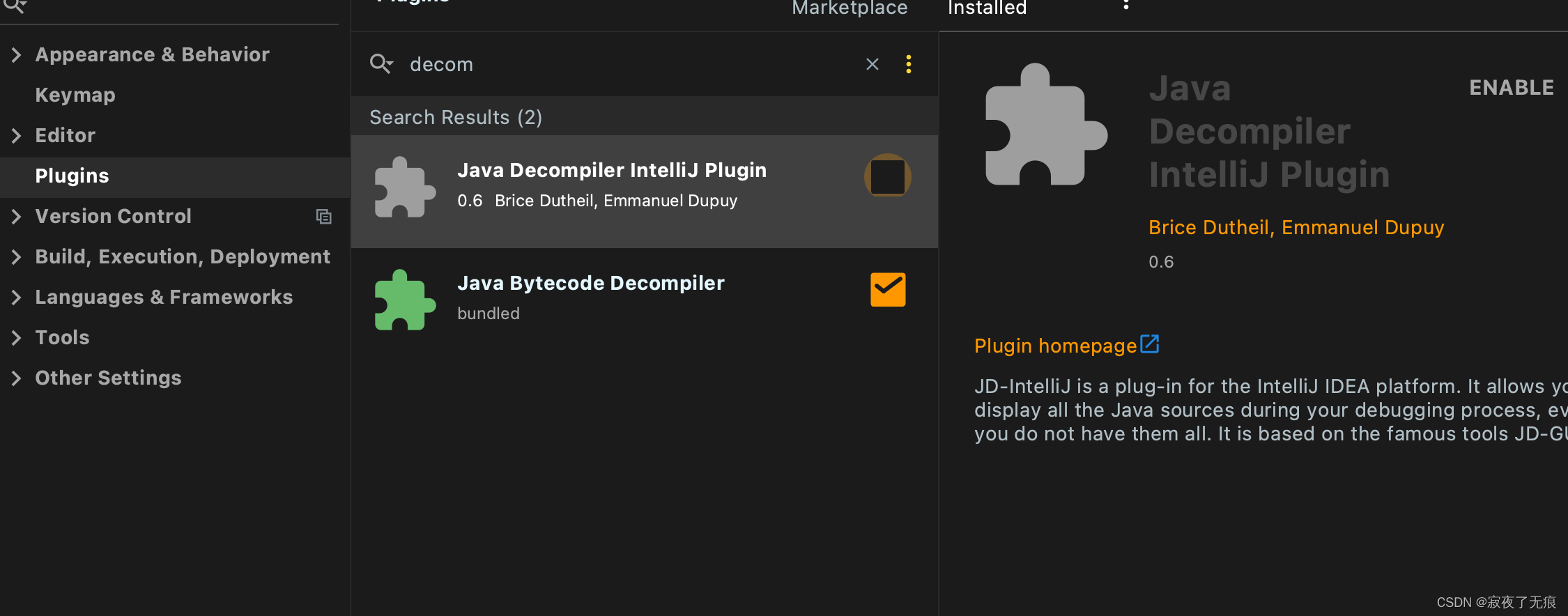Click the 0.6 version text in details pane
Image resolution: width=1568 pixels, height=616 pixels.
pos(1161,262)
